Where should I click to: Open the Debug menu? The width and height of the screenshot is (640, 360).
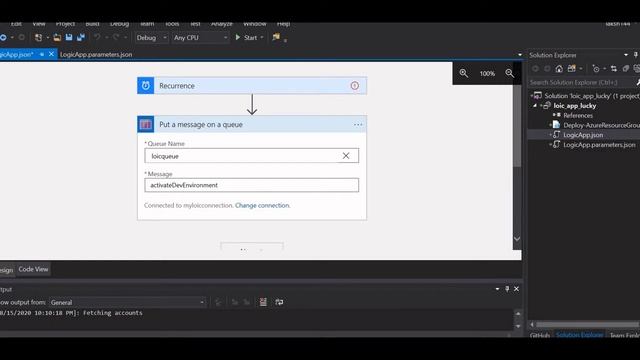tap(120, 24)
